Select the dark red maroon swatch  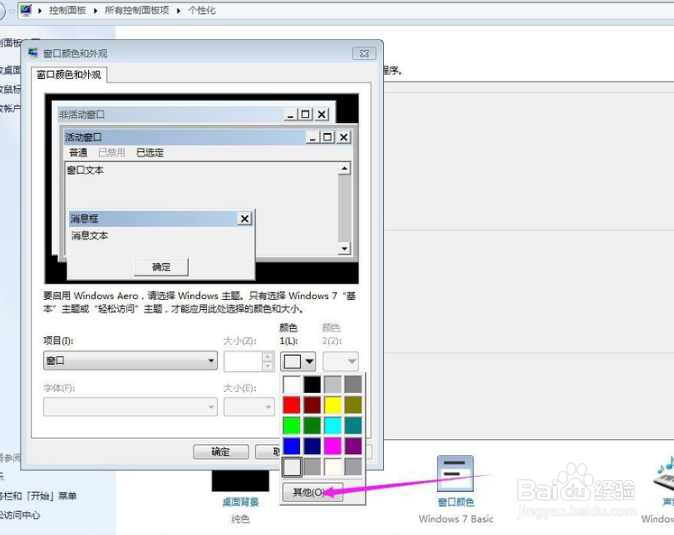tap(312, 405)
